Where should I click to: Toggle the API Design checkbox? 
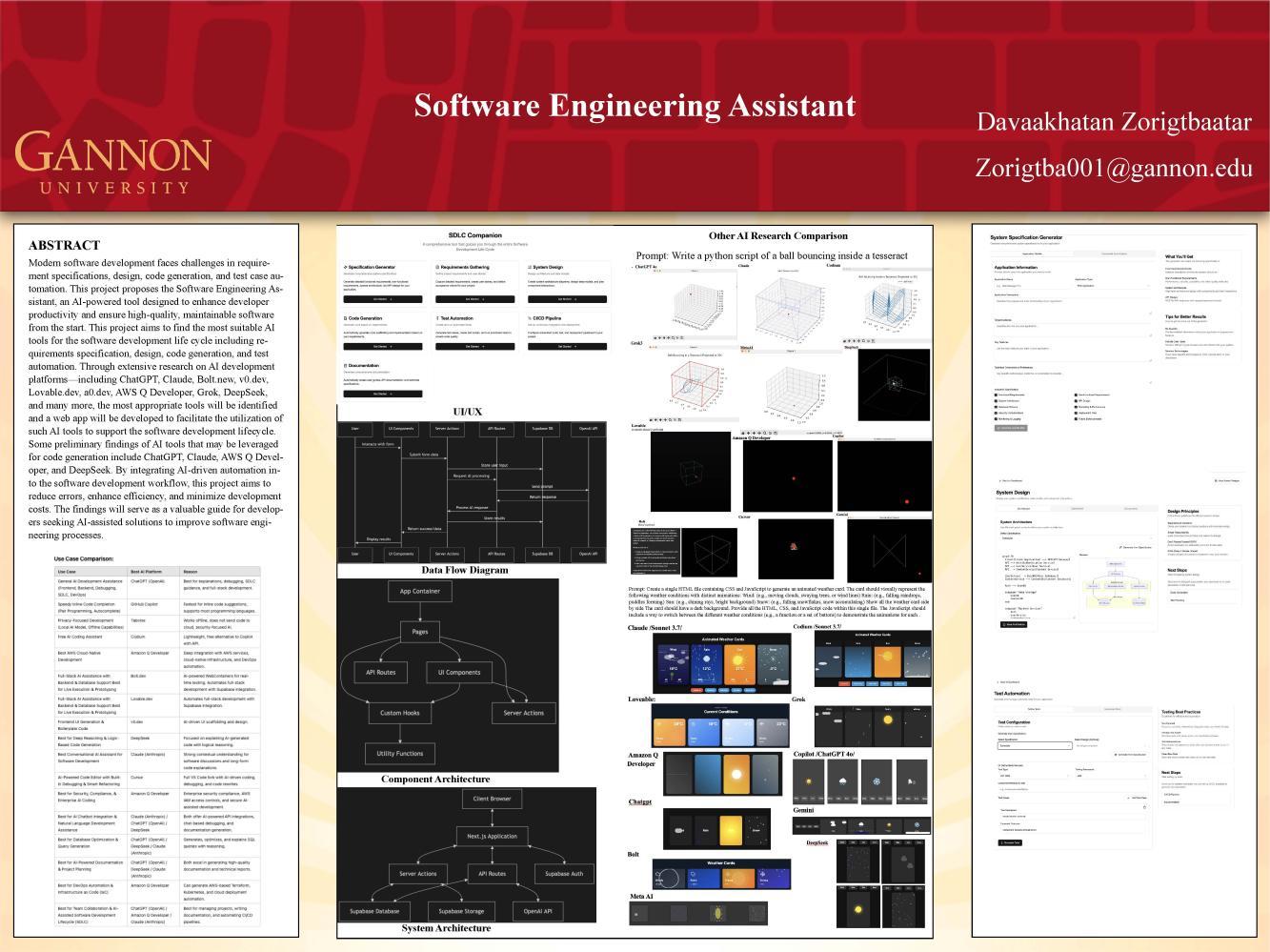point(1077,401)
